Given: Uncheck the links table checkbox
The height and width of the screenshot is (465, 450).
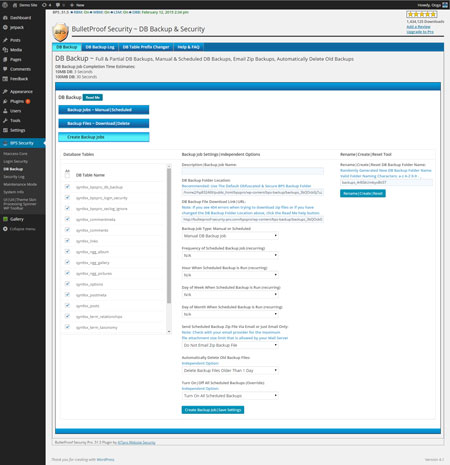Looking at the screenshot, I should click(67, 241).
